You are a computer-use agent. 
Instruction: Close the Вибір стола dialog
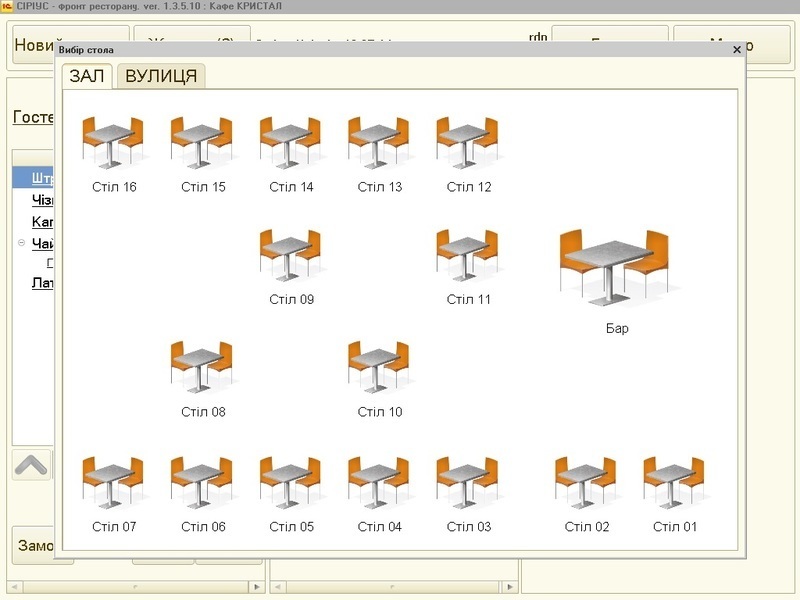[x=737, y=49]
